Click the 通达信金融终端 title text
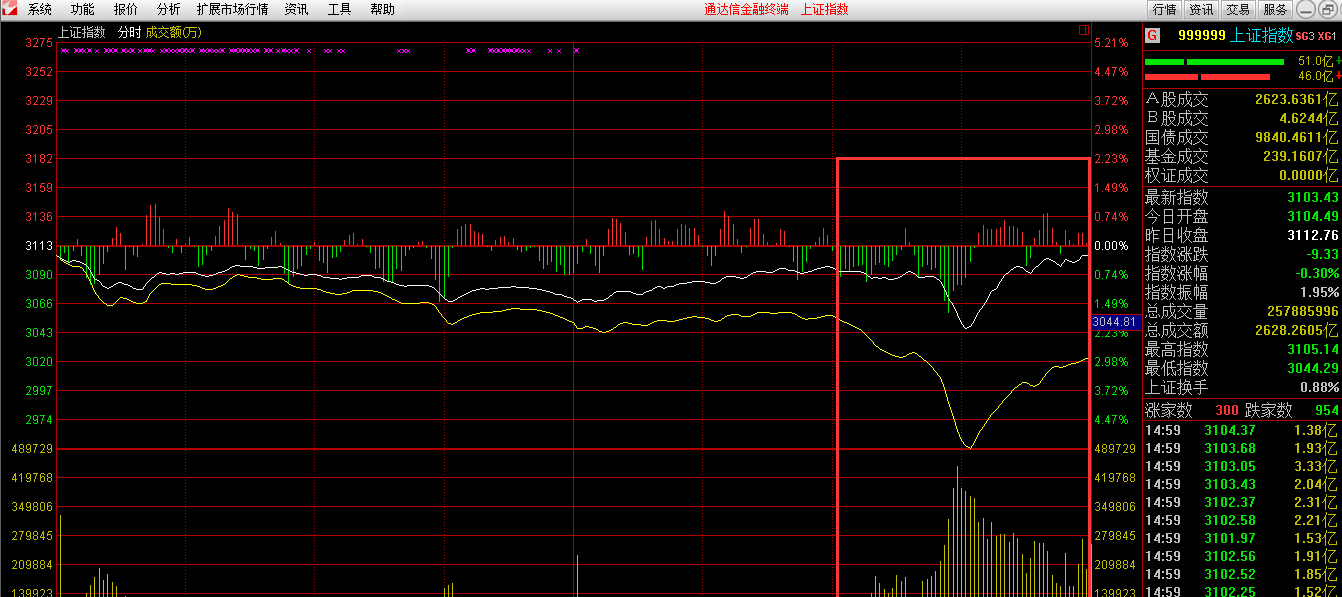This screenshot has width=1342, height=597. (x=746, y=9)
